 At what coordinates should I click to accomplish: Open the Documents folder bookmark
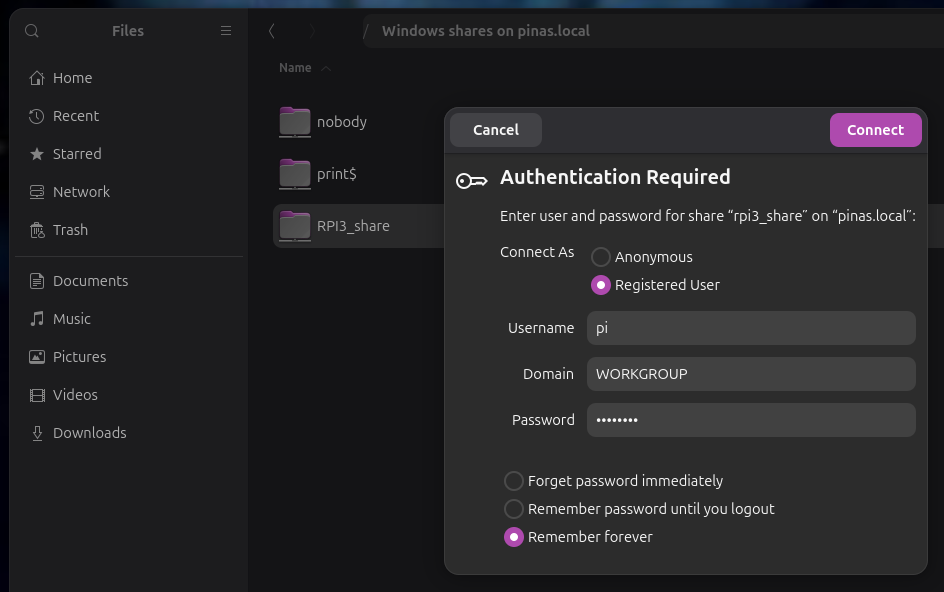(x=129, y=281)
